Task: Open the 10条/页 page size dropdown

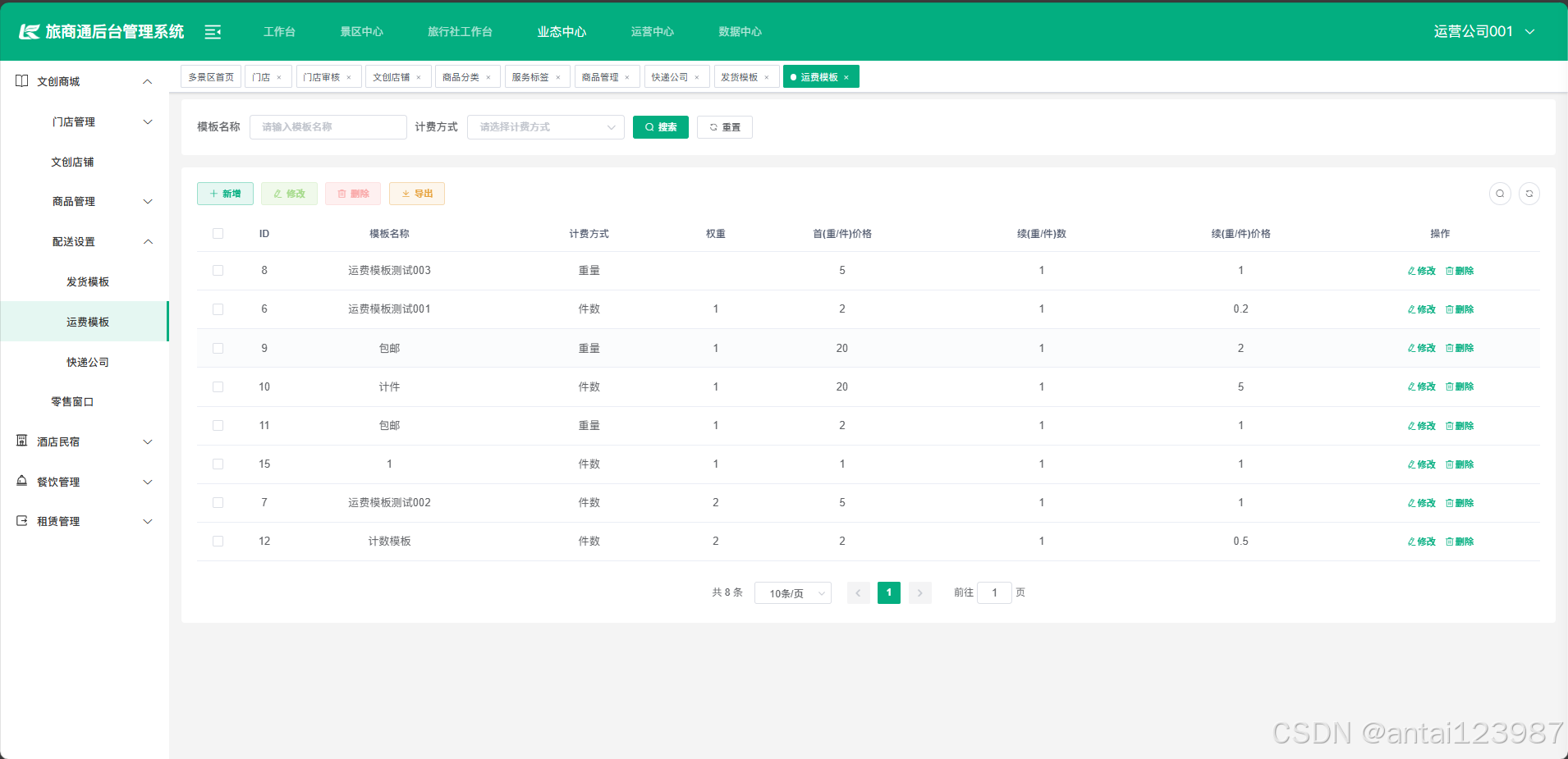Action: pos(793,593)
